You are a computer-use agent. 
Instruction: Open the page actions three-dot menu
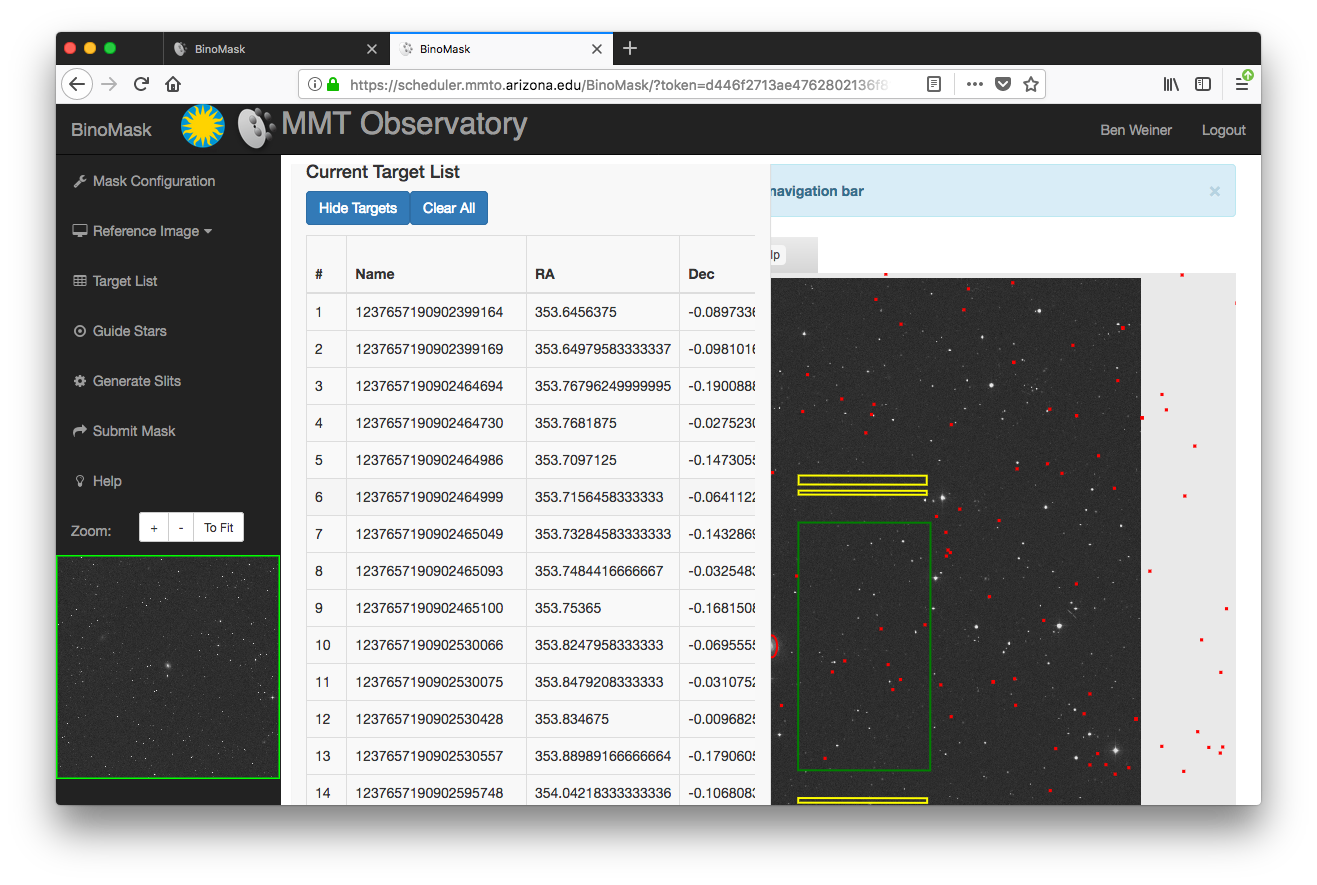coord(974,84)
